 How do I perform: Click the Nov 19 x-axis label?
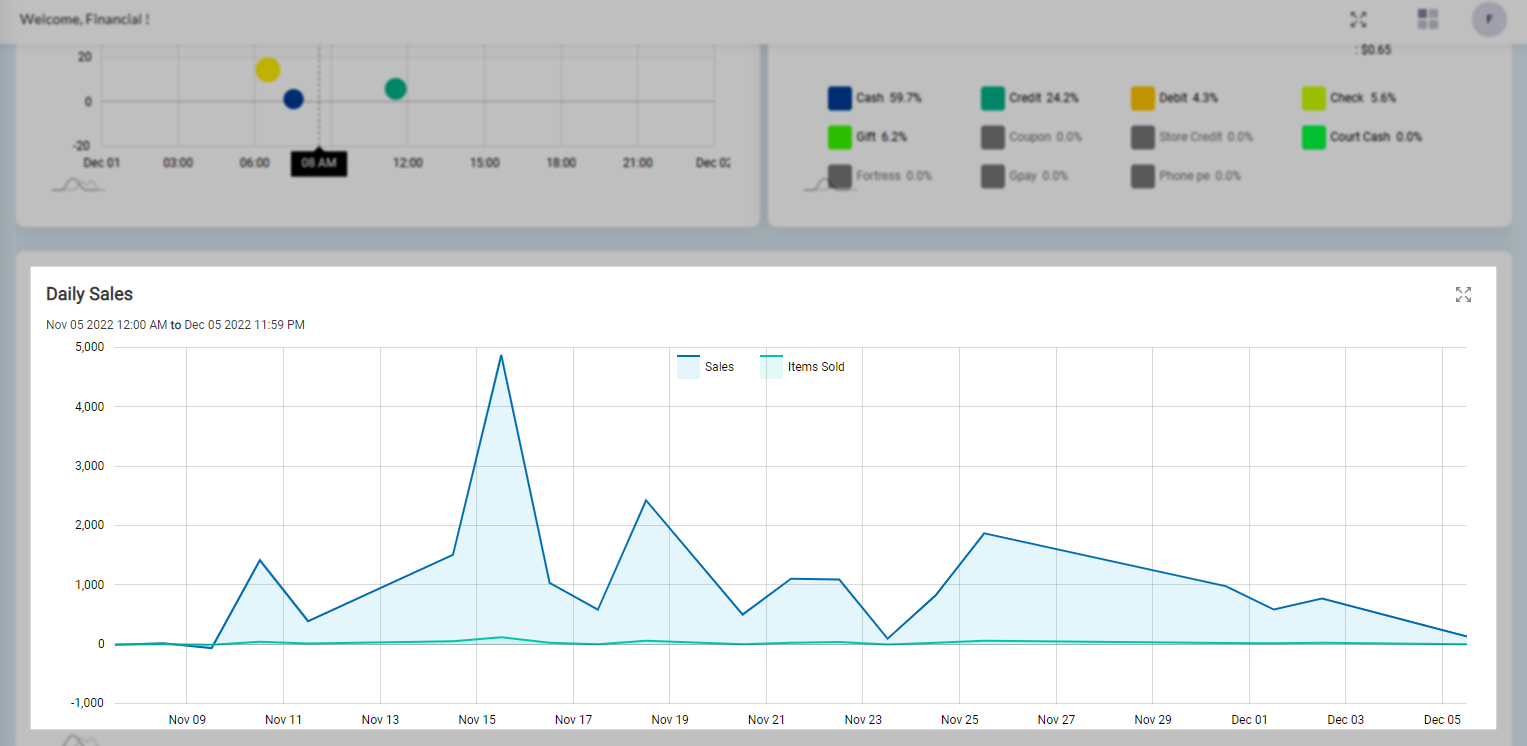tap(670, 720)
